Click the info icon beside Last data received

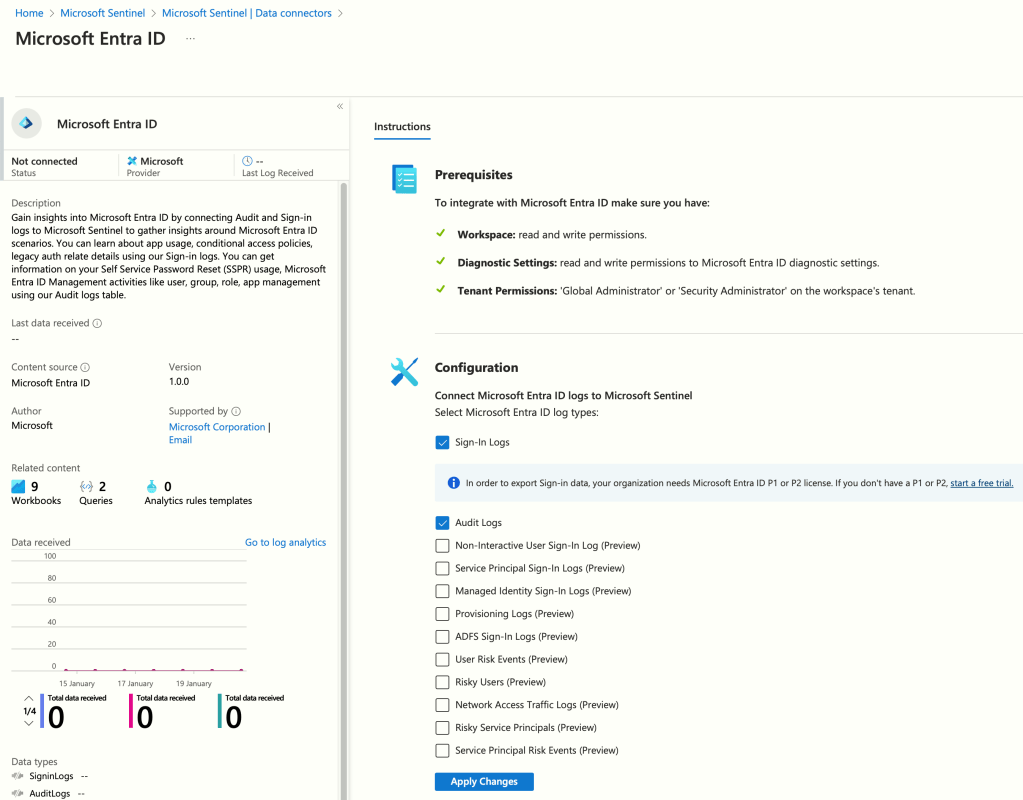pos(98,323)
